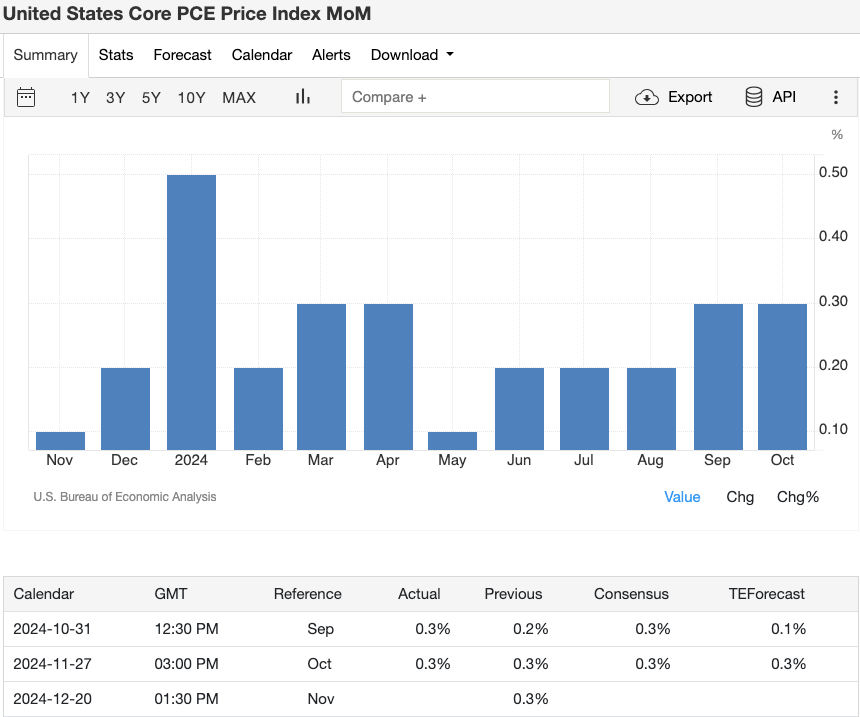Show the Value series on the chart
The height and width of the screenshot is (717, 860).
(682, 497)
